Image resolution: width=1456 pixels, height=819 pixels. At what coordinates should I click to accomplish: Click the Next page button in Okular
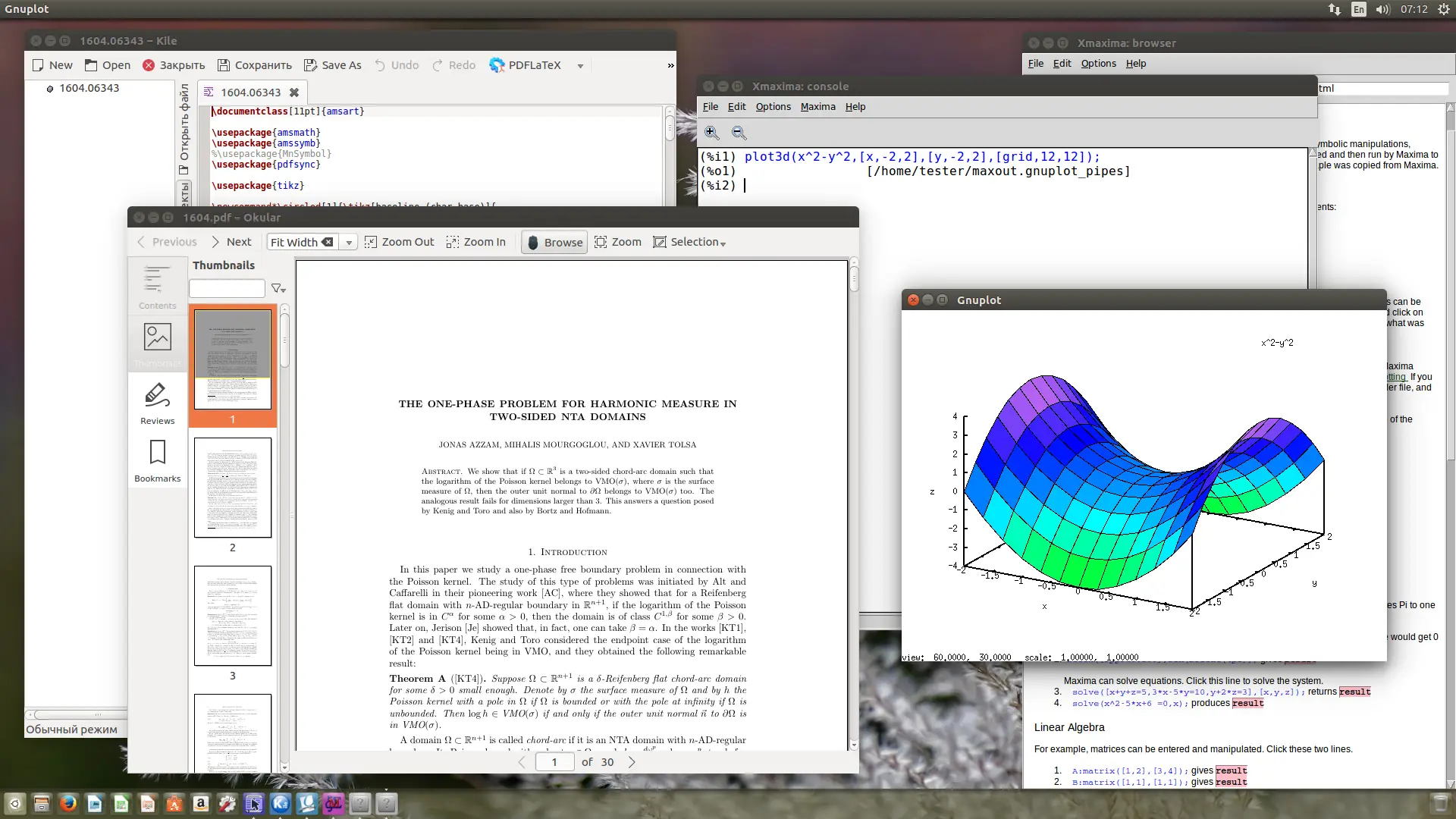(231, 242)
